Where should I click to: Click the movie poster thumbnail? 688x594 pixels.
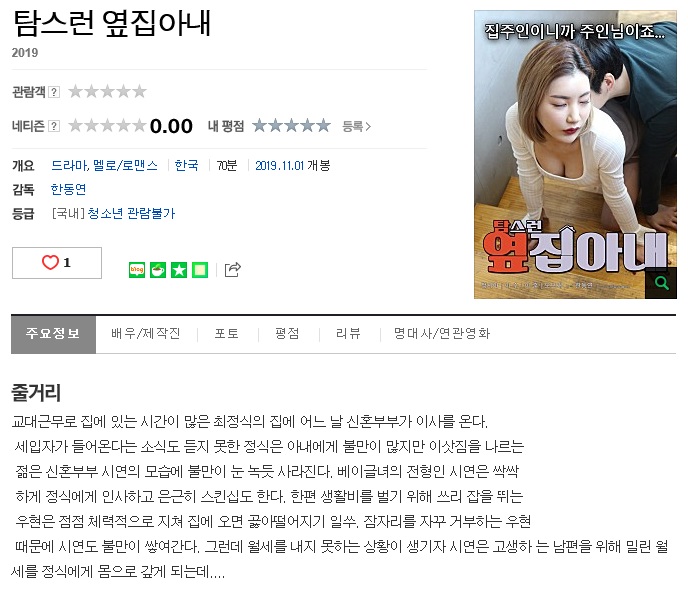(x=575, y=154)
